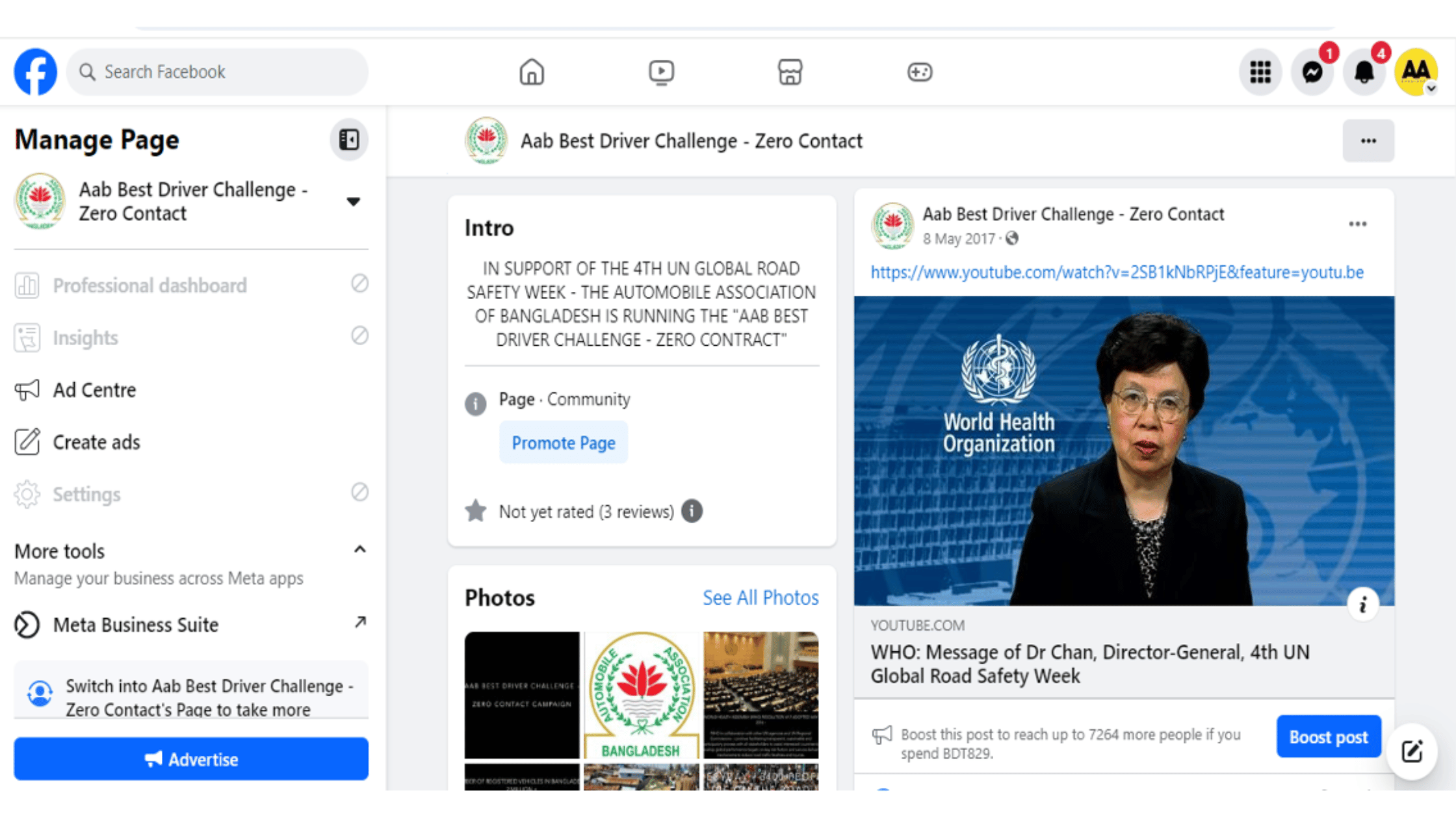Open the black campaign photo thumbnail
Viewport: 1456px width, 819px height.
tap(521, 695)
